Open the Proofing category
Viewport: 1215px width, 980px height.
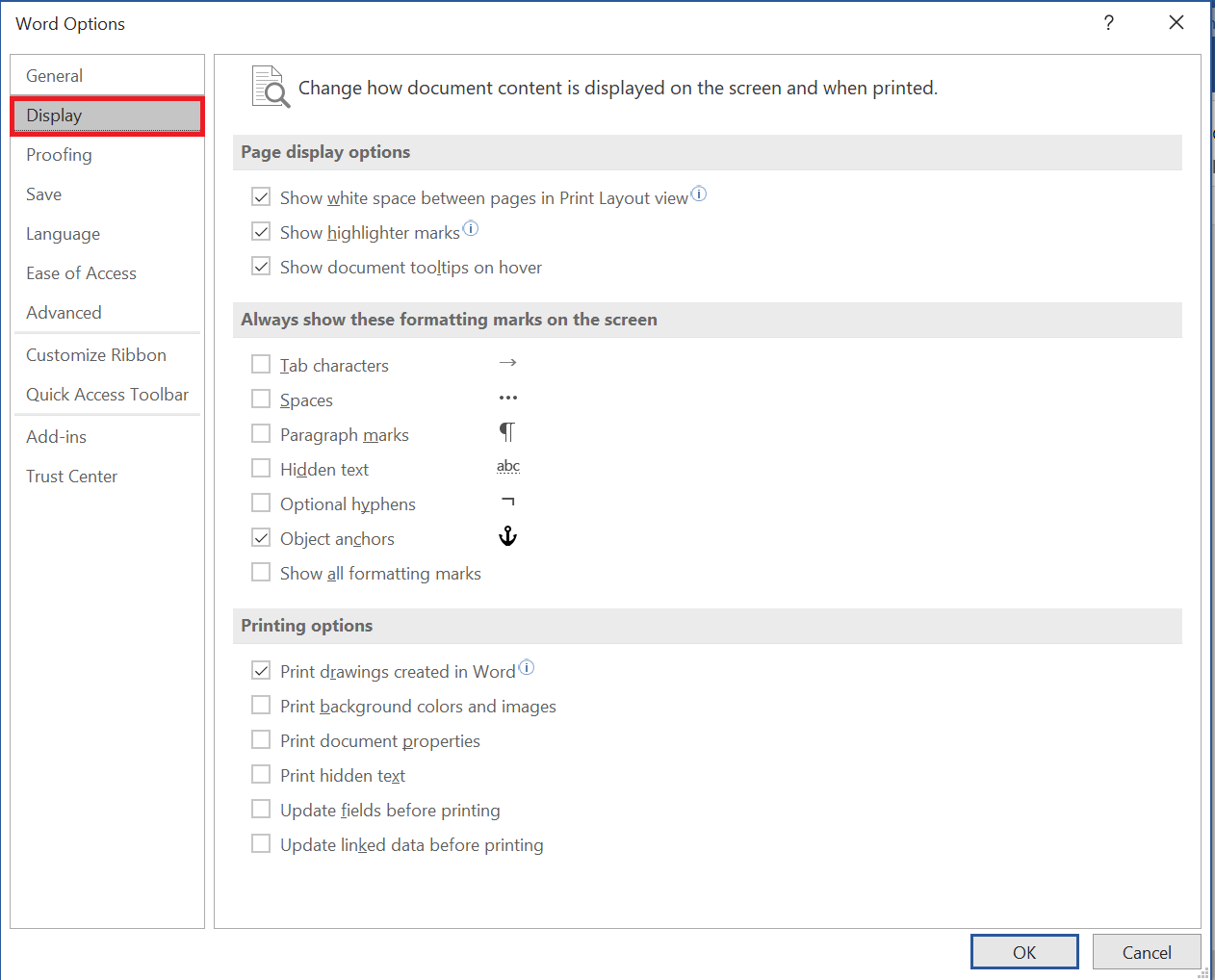pyautogui.click(x=59, y=155)
